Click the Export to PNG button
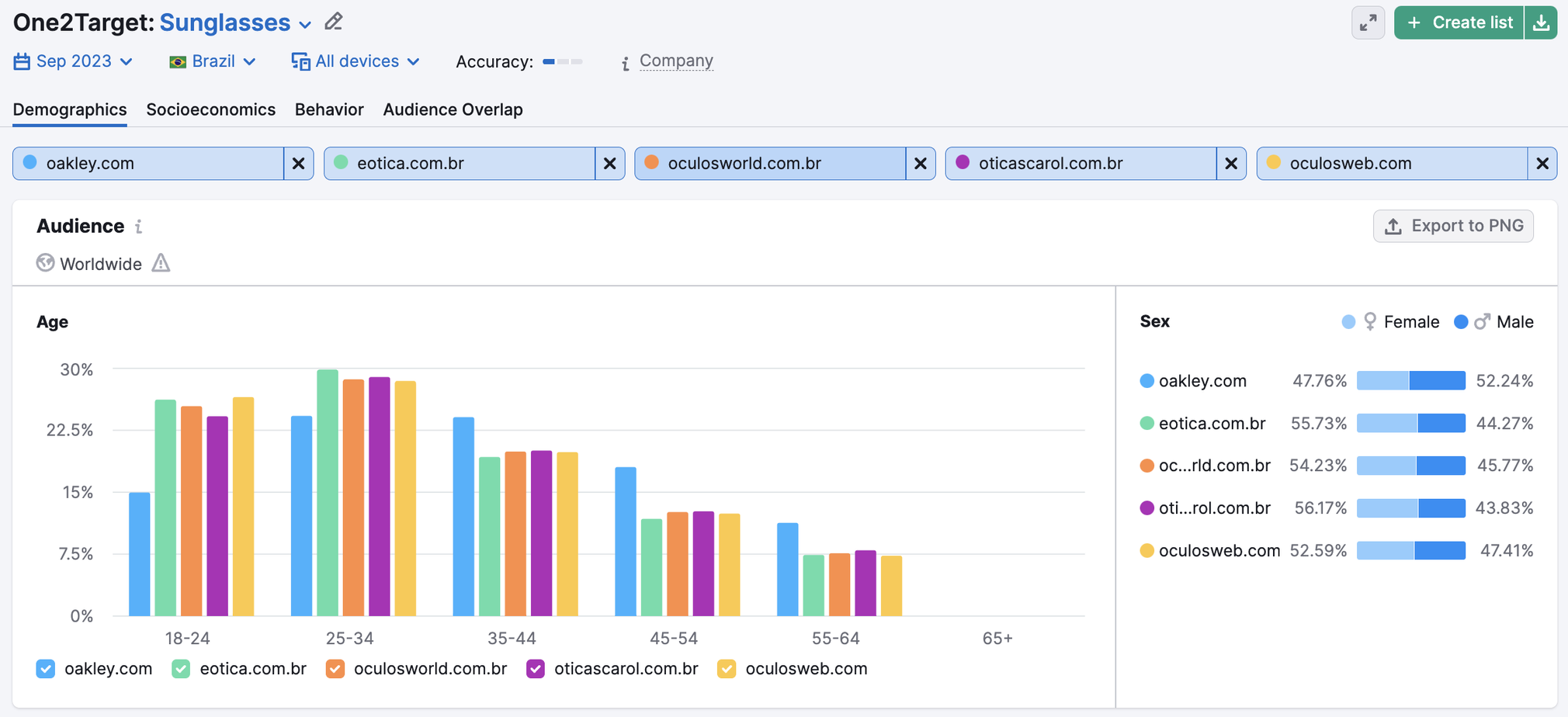This screenshot has width=1568, height=717. point(1453,226)
